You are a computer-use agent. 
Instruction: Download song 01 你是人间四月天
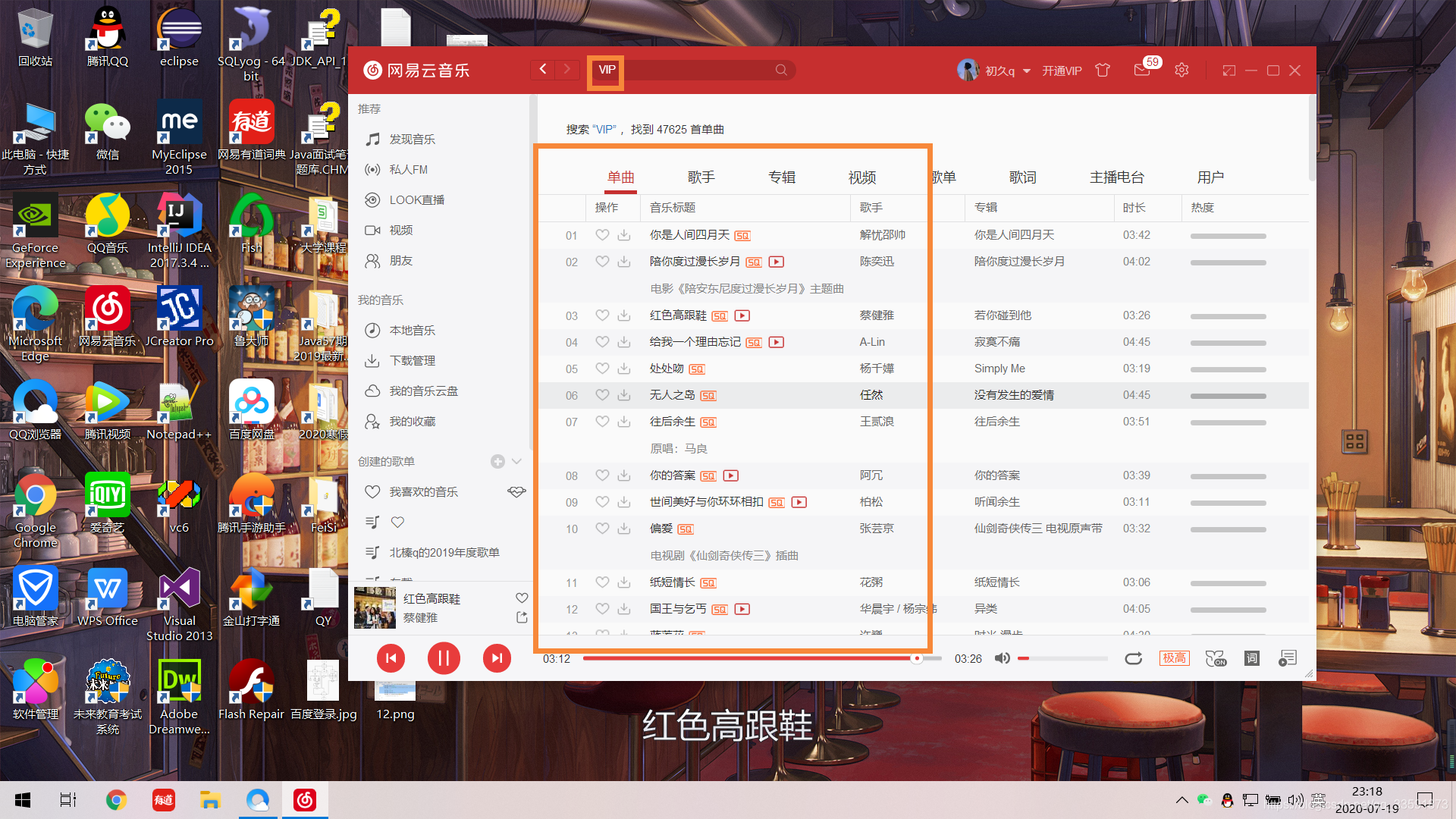tap(624, 235)
